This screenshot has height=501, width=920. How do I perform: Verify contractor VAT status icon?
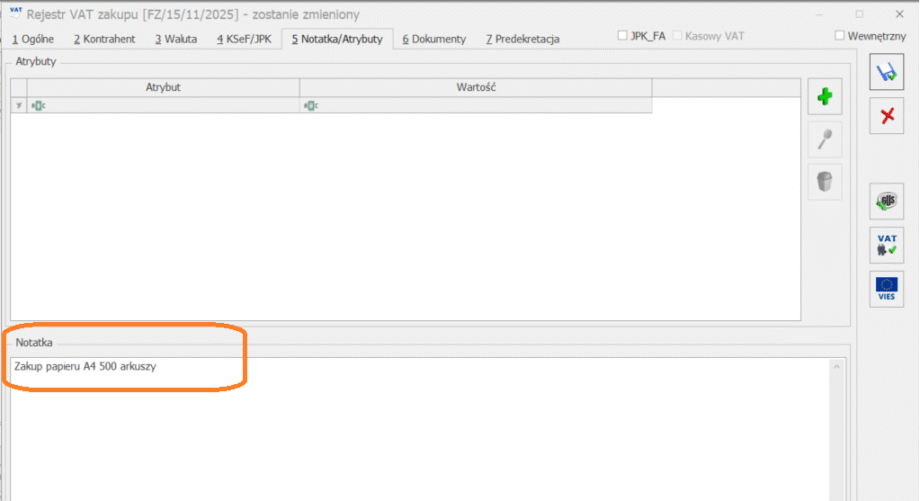point(887,245)
